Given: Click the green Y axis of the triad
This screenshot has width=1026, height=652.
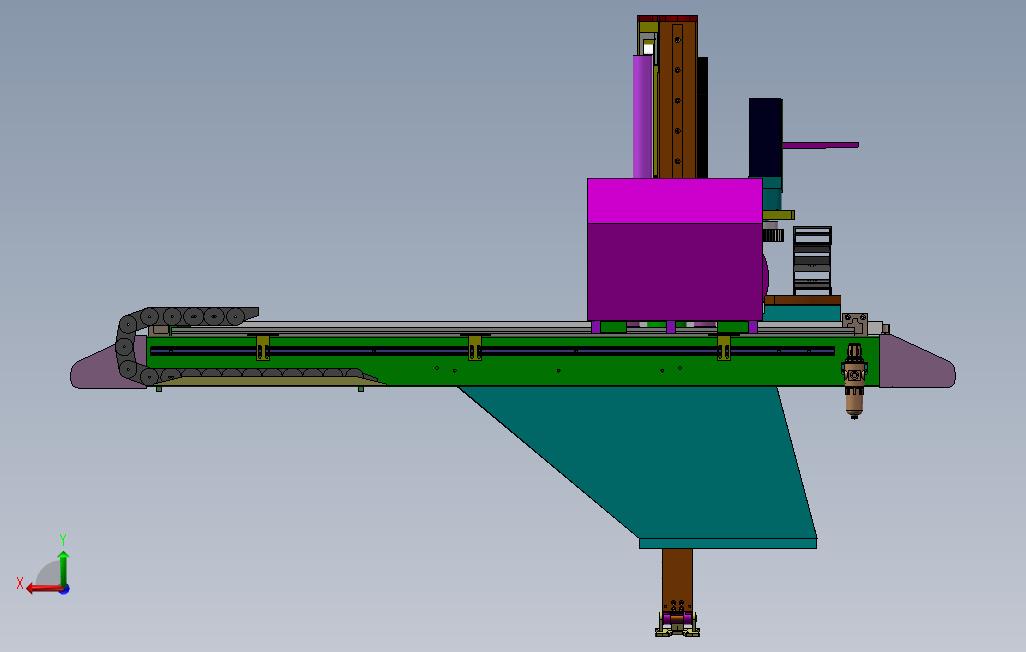Looking at the screenshot, I should (x=63, y=568).
